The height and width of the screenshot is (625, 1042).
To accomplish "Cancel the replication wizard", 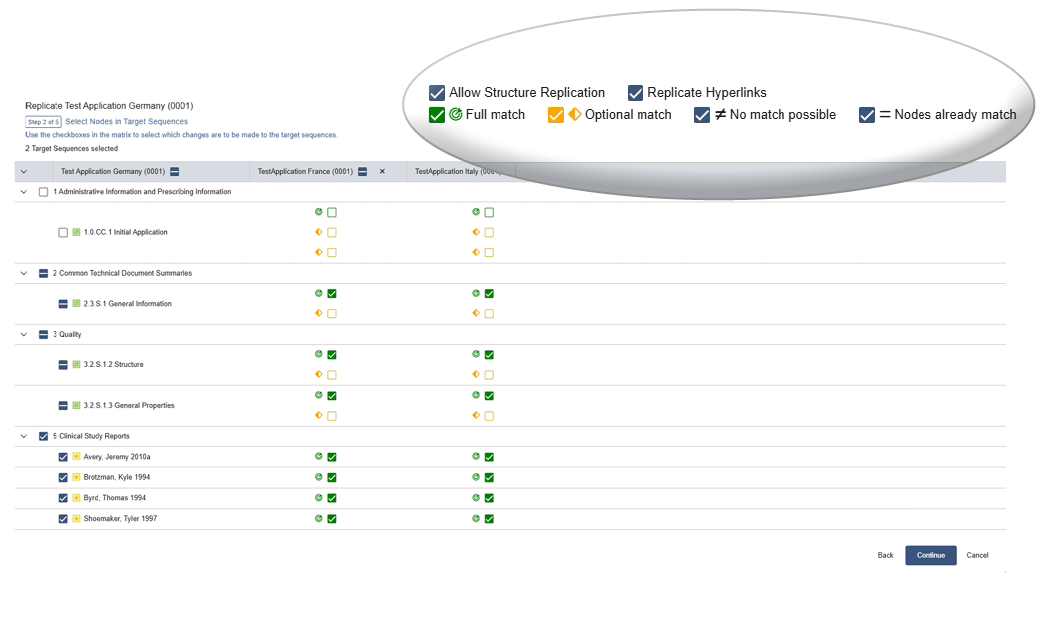I will pyautogui.click(x=977, y=555).
